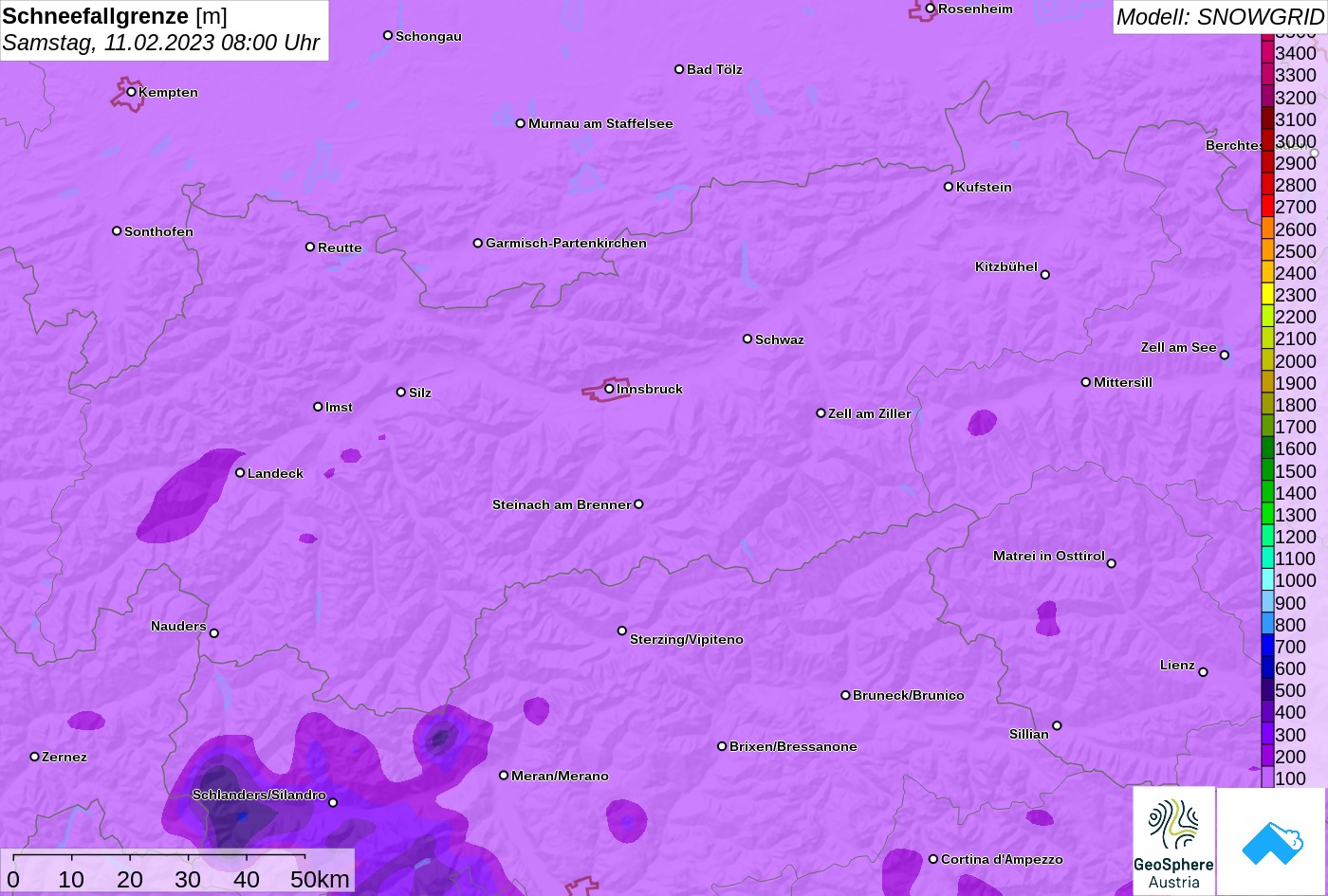Select the Garmisch-Partenkirchen marker dot
The height and width of the screenshot is (896, 1328).
pyautogui.click(x=478, y=243)
